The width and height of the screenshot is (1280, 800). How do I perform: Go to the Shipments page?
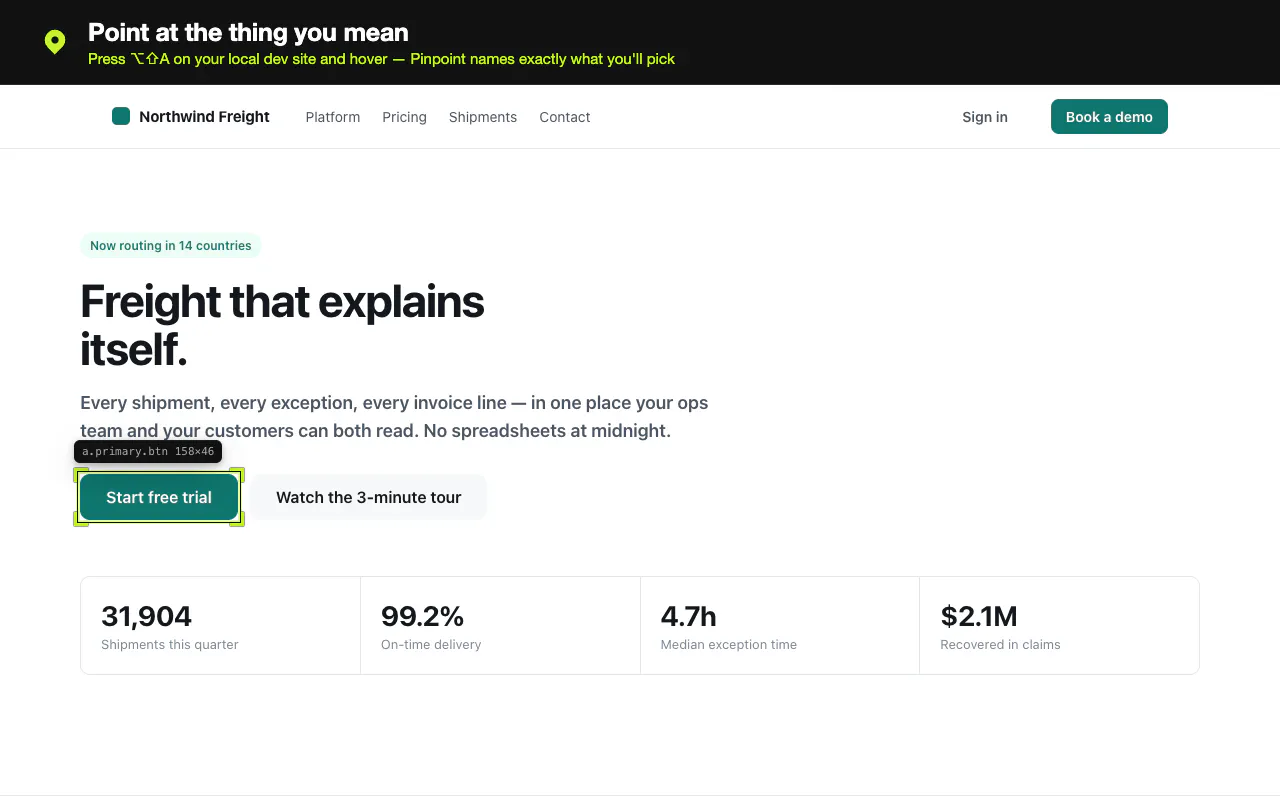coord(483,117)
